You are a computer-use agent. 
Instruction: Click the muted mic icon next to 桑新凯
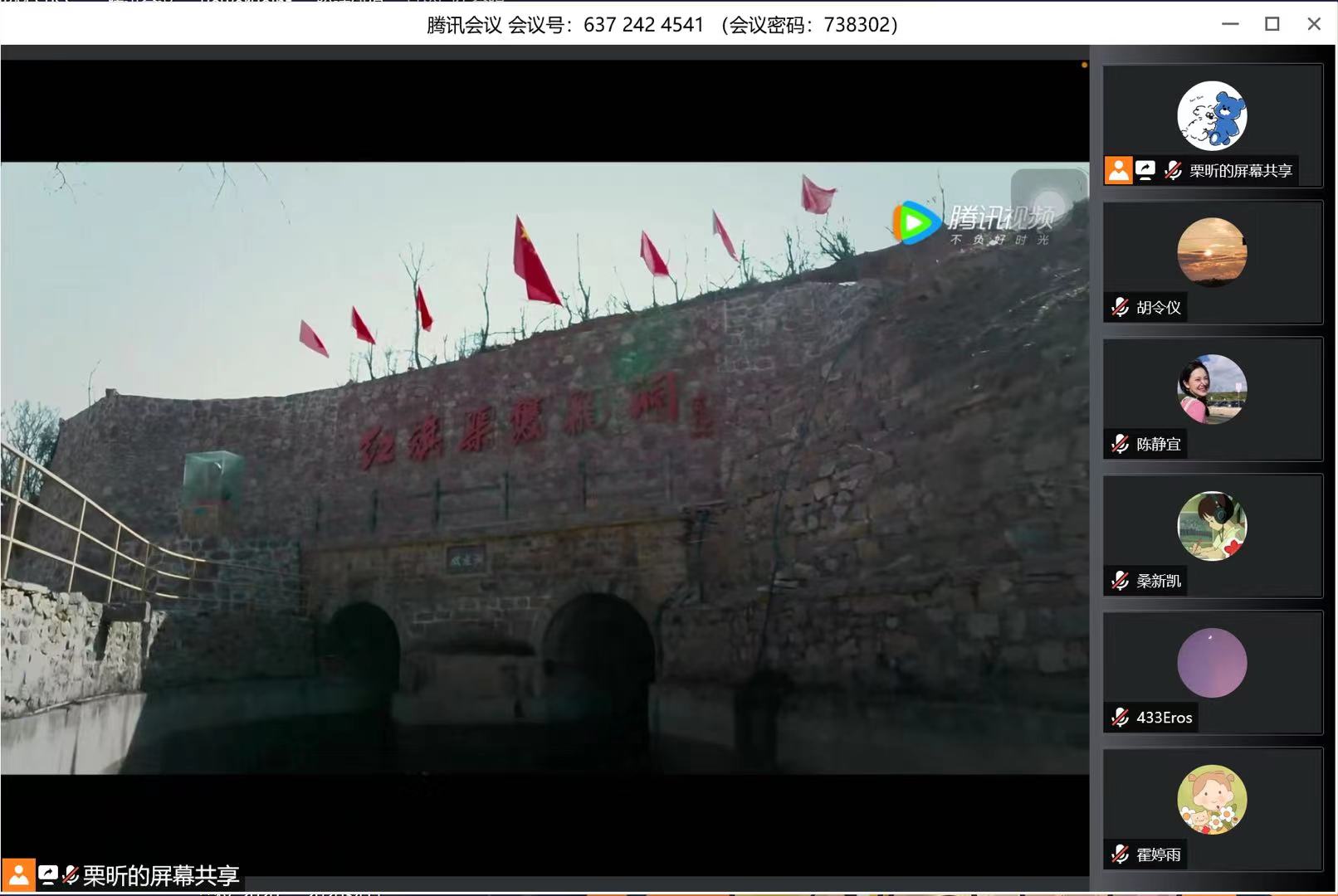1120,581
